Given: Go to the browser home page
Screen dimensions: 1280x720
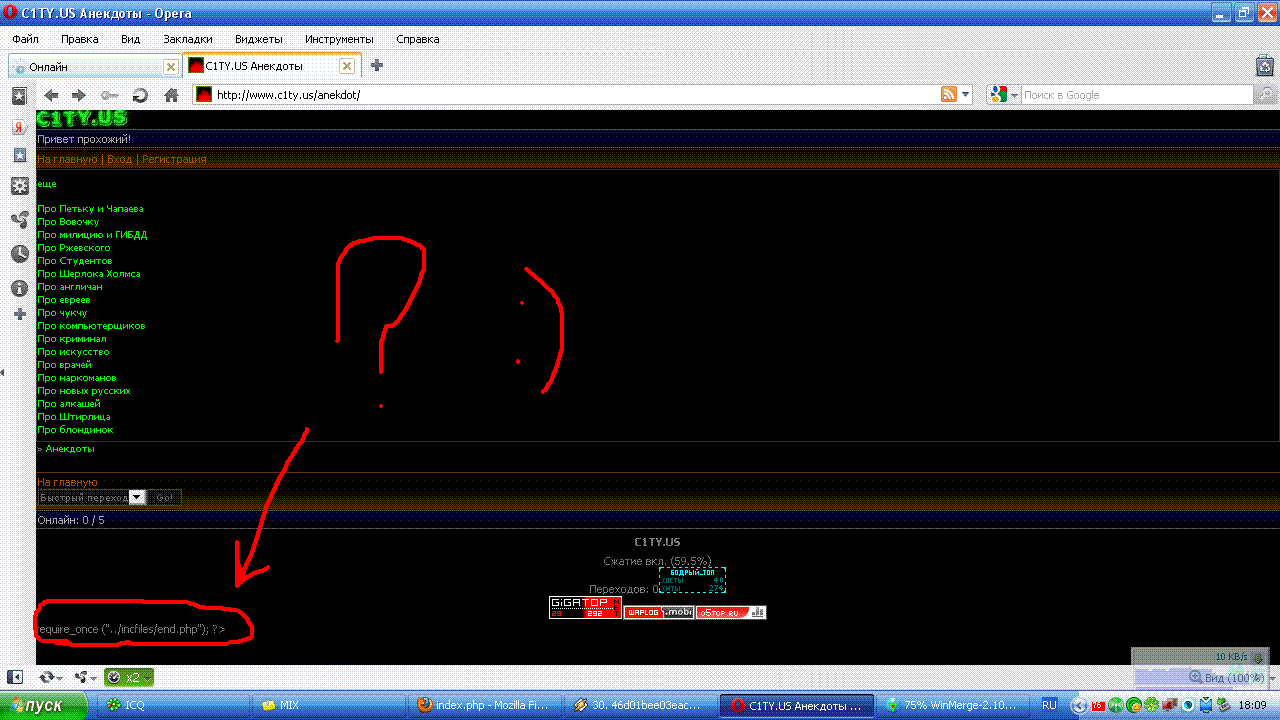Looking at the screenshot, I should [x=171, y=95].
